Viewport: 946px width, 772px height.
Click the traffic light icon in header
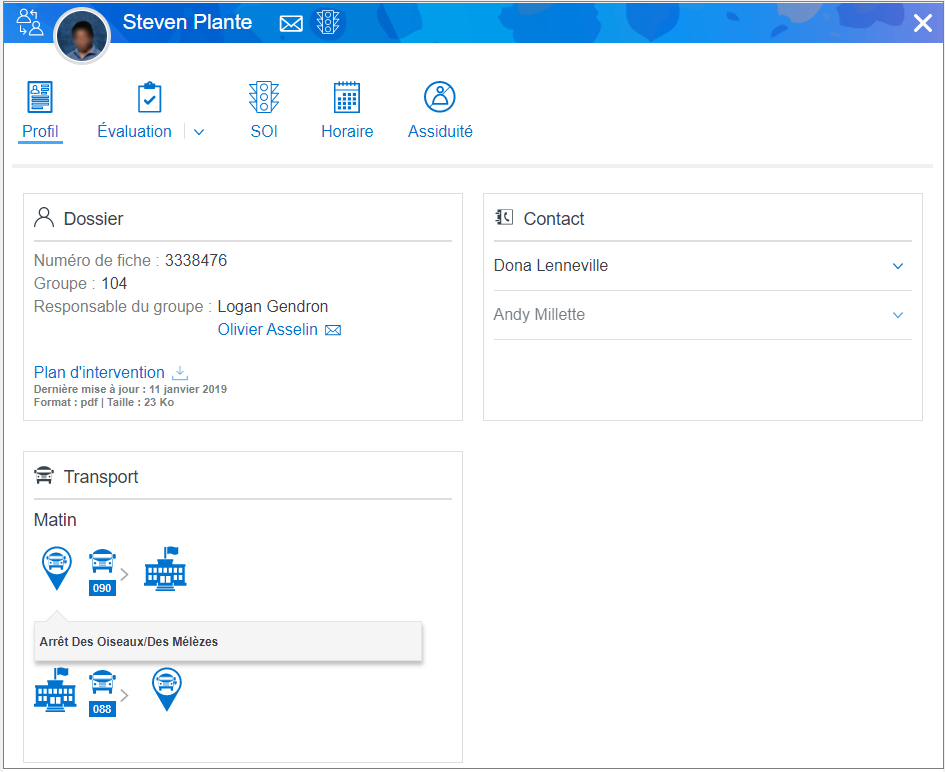tap(328, 23)
